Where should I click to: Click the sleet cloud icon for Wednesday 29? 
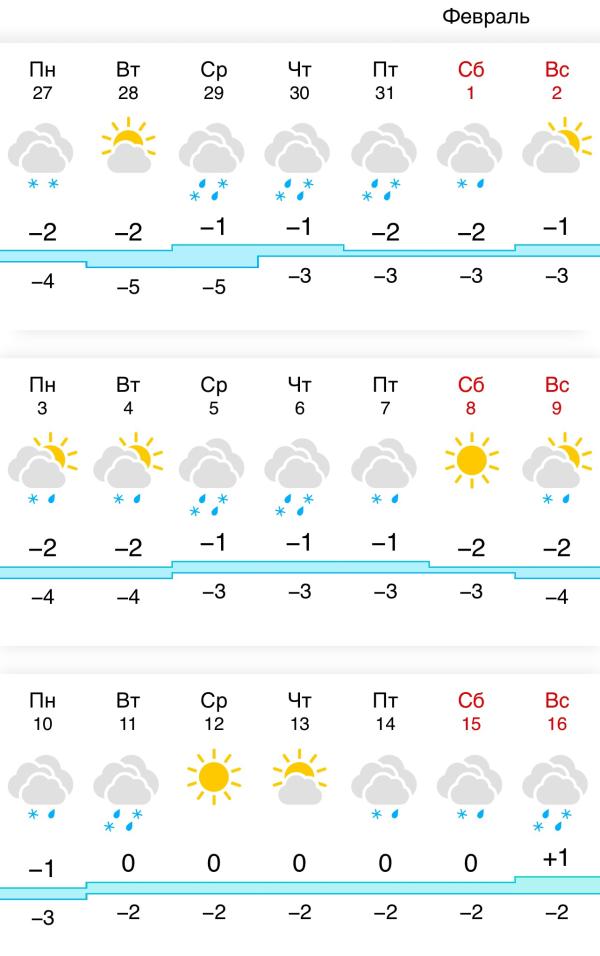[212, 162]
